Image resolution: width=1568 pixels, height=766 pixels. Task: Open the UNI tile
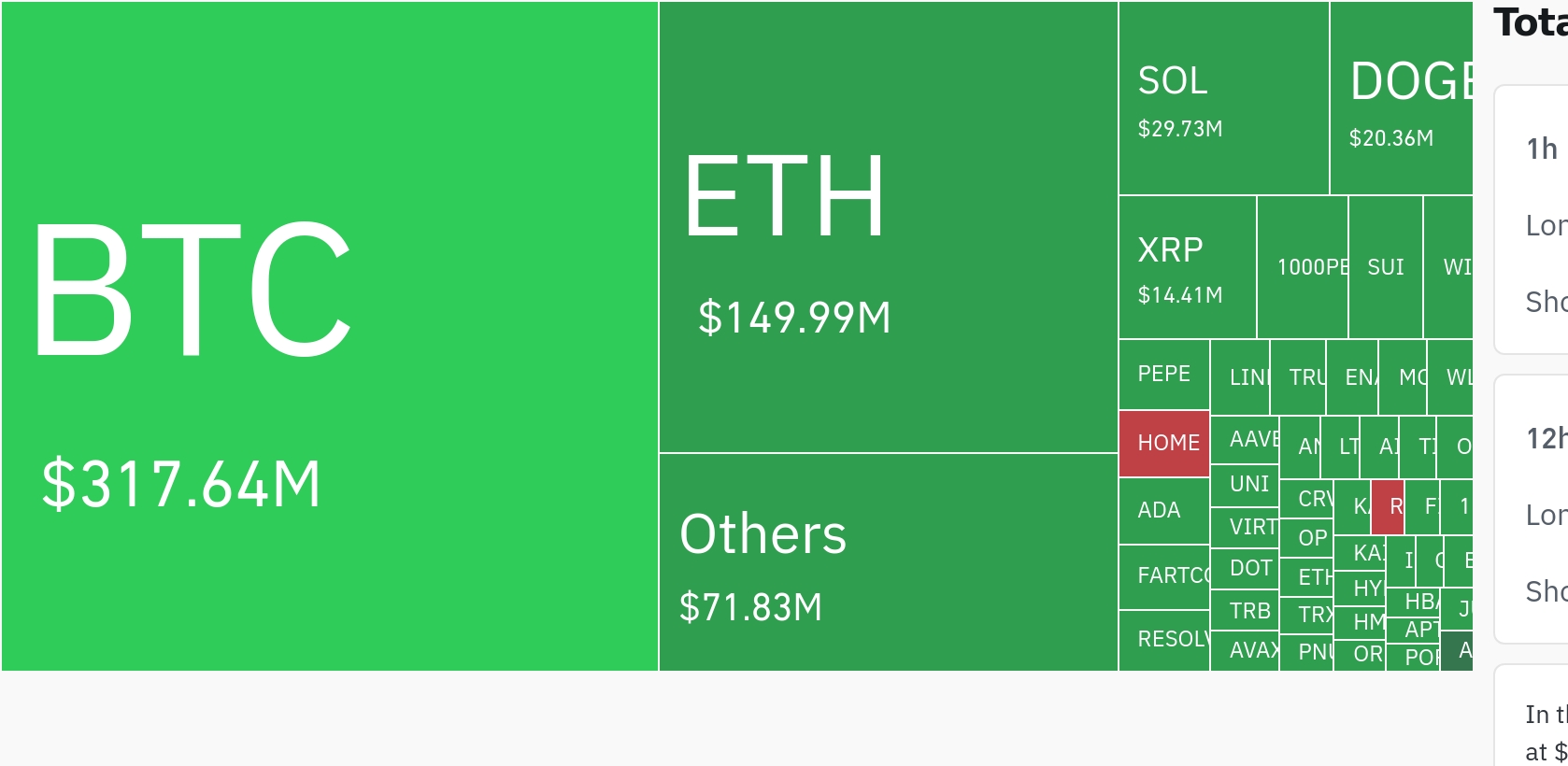(1245, 486)
